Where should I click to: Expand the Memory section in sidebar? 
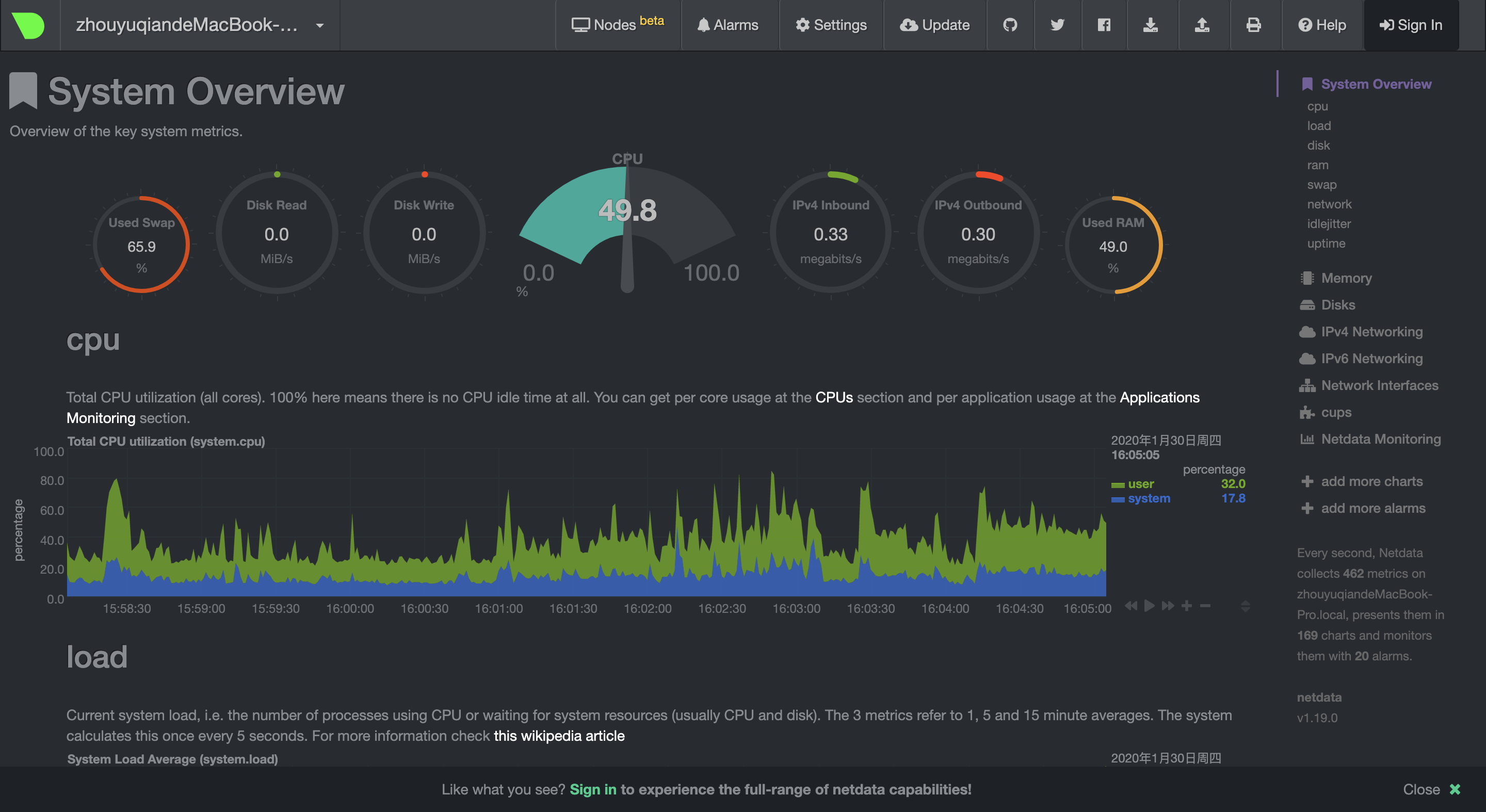pos(1346,278)
